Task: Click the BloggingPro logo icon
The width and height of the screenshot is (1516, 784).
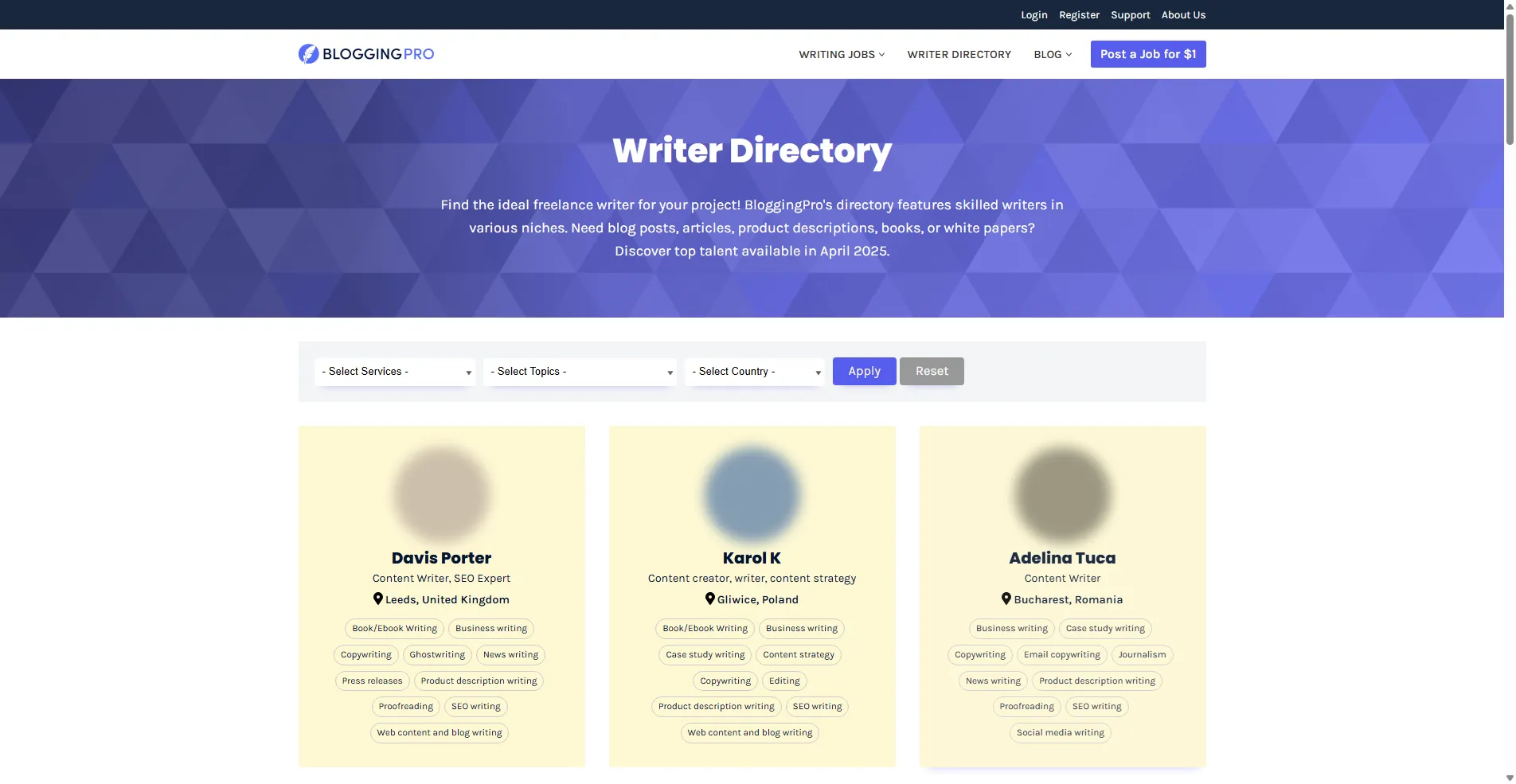Action: pyautogui.click(x=308, y=53)
